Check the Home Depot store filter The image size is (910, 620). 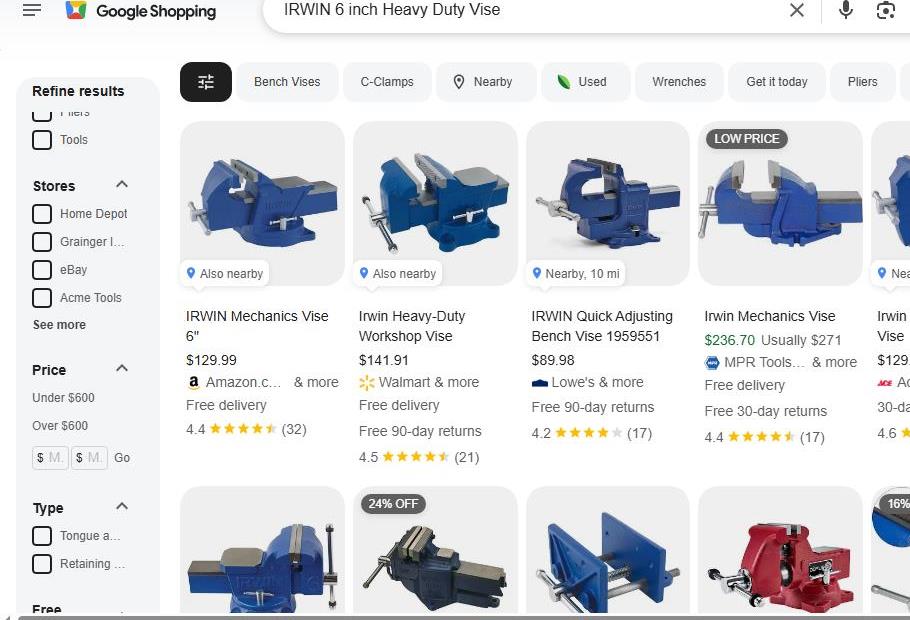42,214
